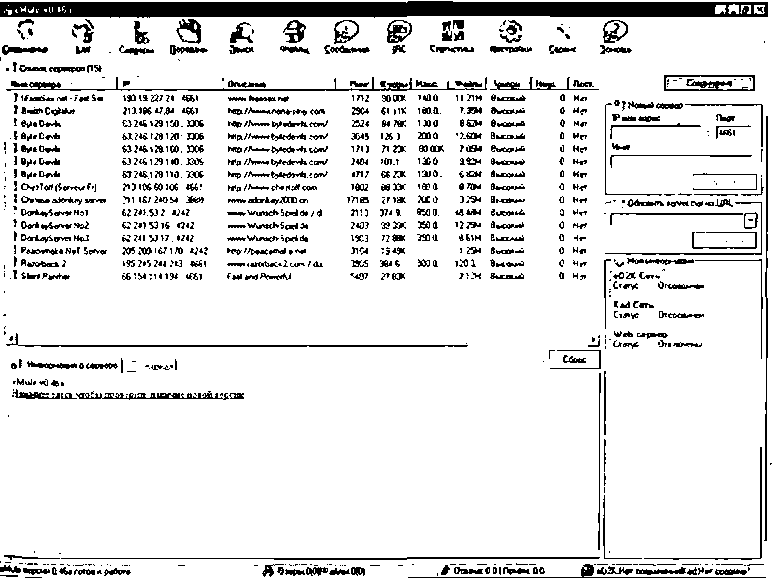Focus the Port field showing 4661
The image size is (773, 578).
(734, 133)
